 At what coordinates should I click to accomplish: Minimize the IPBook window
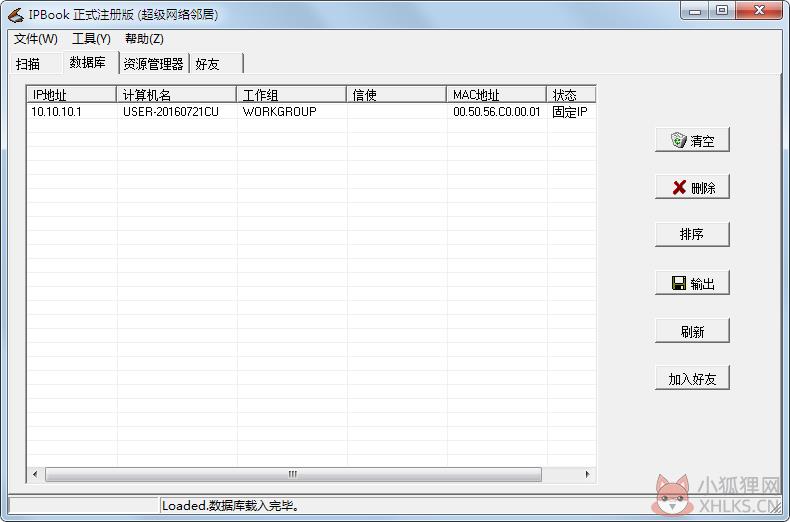click(695, 11)
